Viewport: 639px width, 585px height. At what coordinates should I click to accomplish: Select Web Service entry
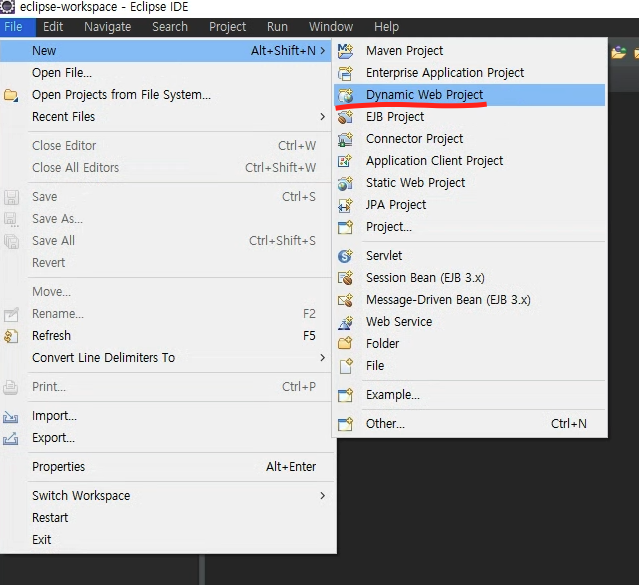pyautogui.click(x=469, y=322)
